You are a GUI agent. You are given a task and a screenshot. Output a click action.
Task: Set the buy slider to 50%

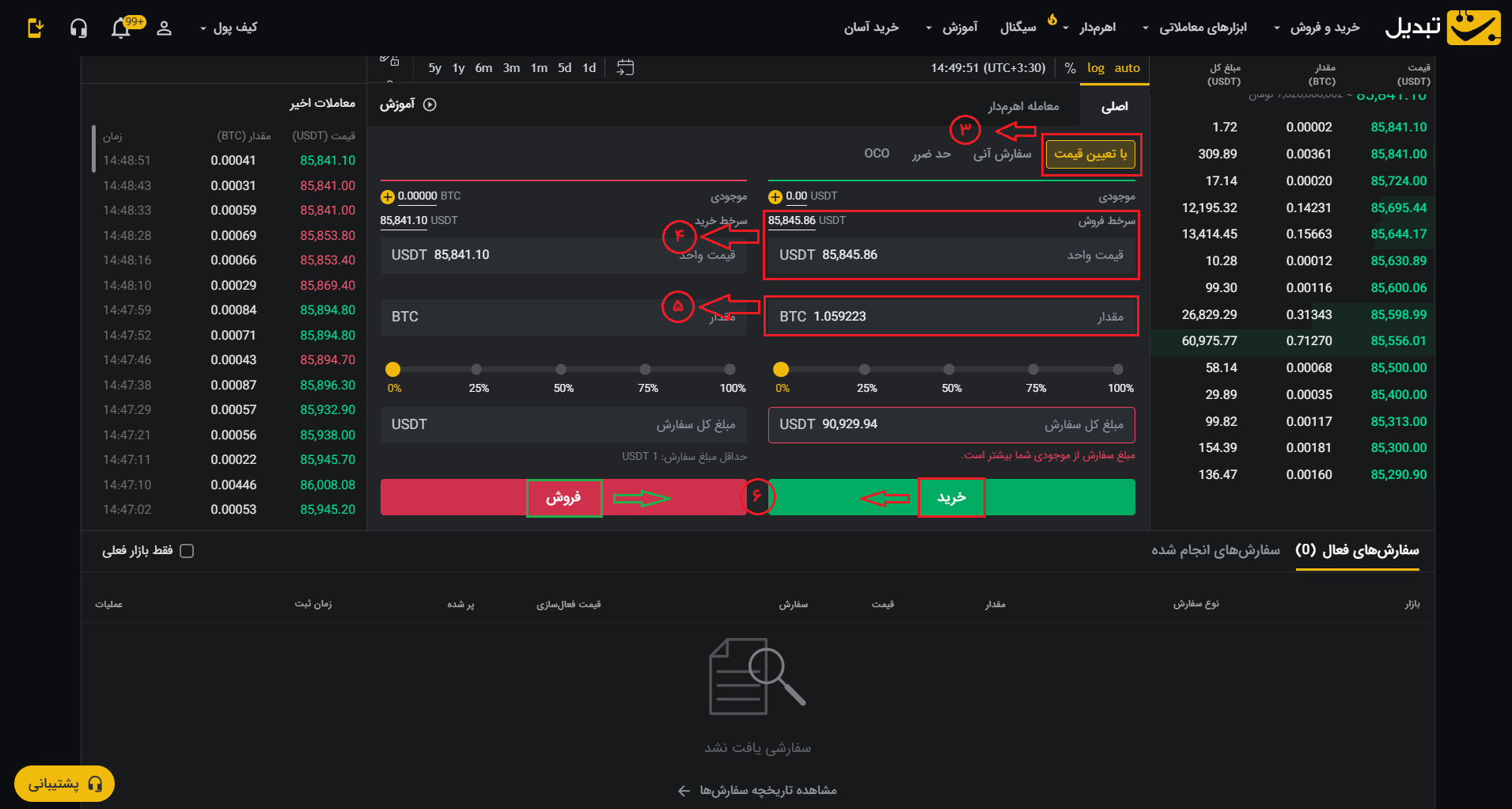tap(949, 370)
